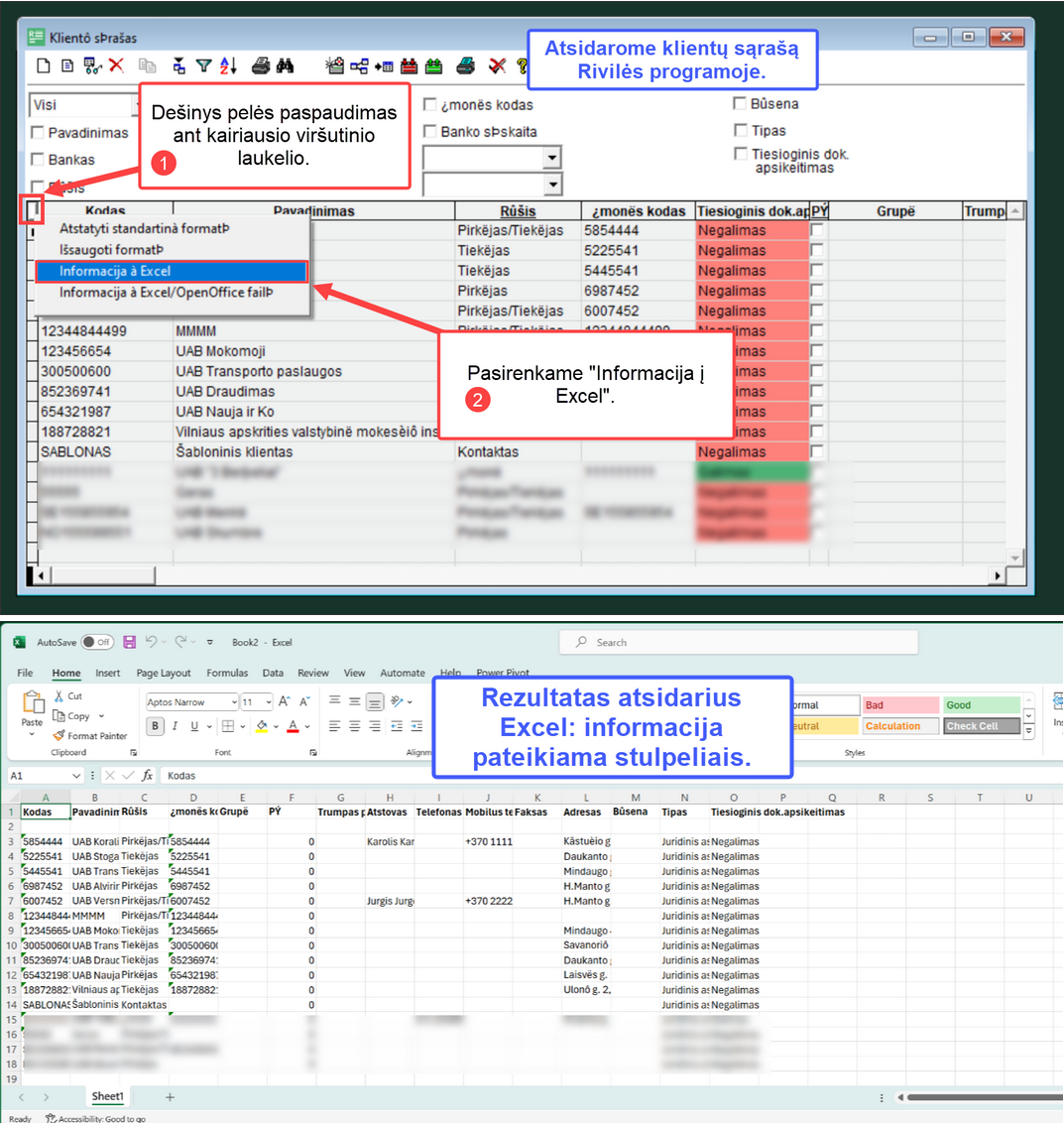Image resolution: width=1064 pixels, height=1126 pixels.
Task: Tick the Bankas checkbox
Action: 38,159
